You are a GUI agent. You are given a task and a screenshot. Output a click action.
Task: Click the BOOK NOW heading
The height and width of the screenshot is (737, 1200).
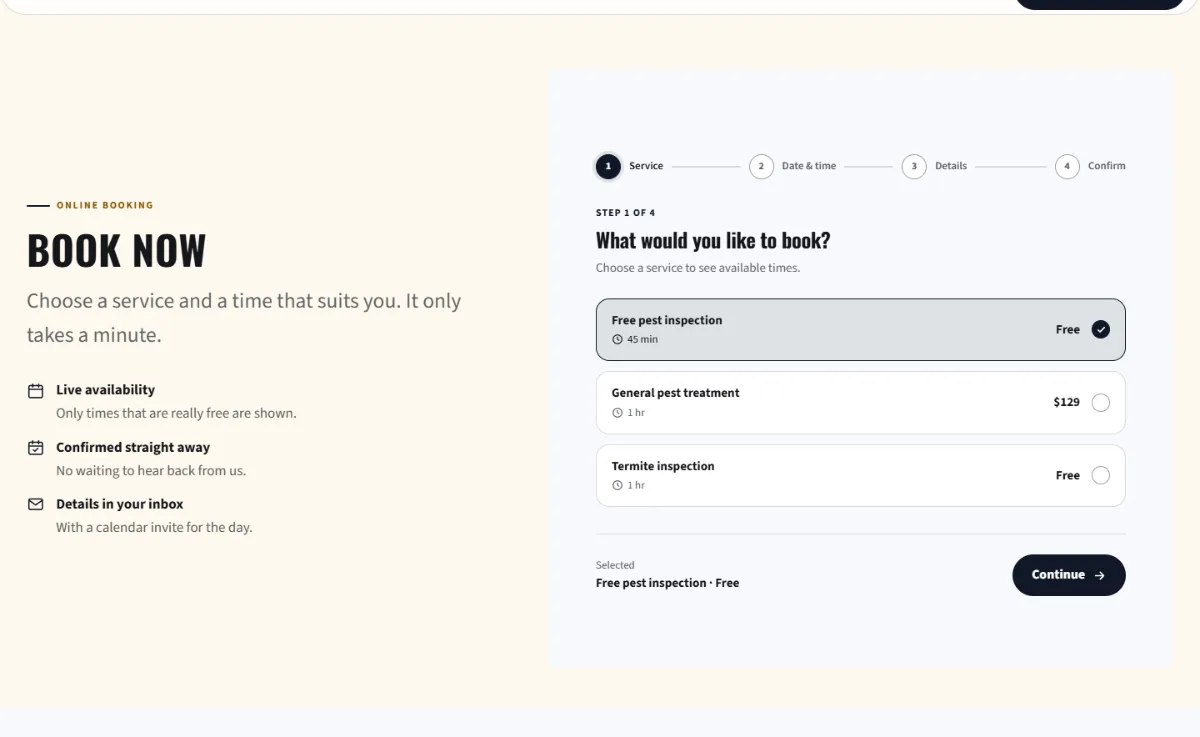pyautogui.click(x=116, y=251)
